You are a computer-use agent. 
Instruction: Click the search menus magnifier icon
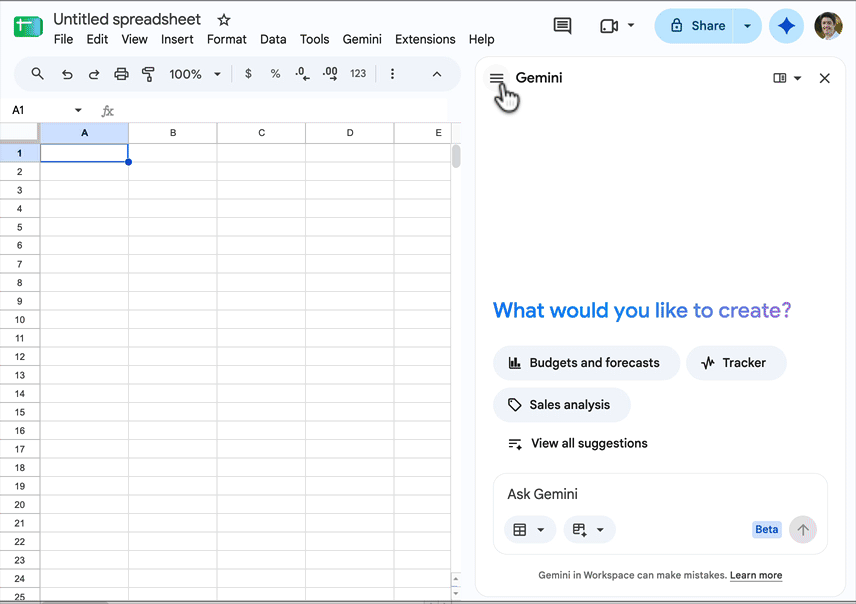pos(37,74)
